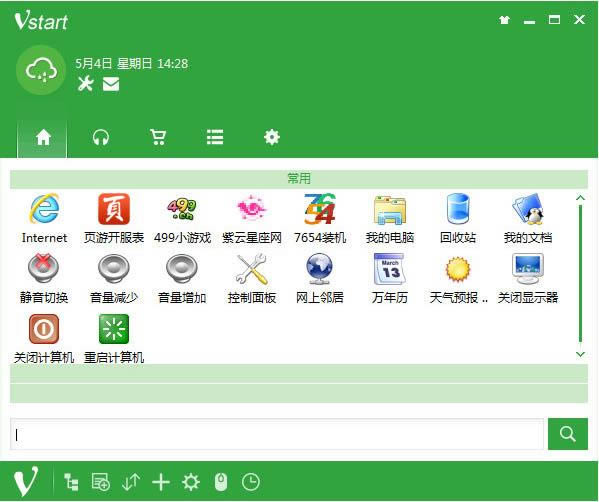Viewport: 599px width, 502px height.
Task: Switch to the home tab
Action: click(42, 138)
